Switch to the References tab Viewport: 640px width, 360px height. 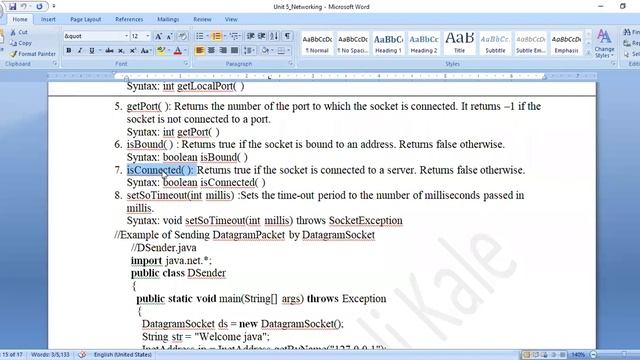coord(129,19)
